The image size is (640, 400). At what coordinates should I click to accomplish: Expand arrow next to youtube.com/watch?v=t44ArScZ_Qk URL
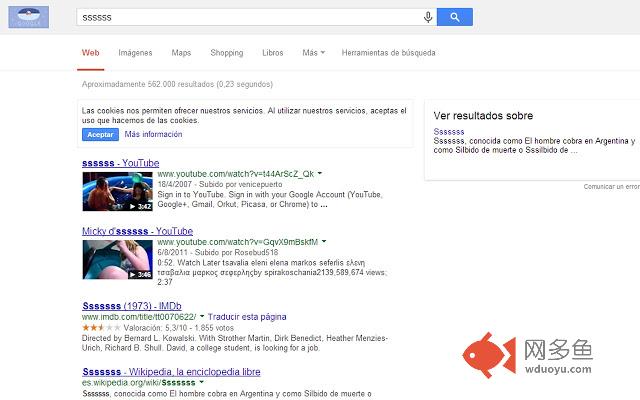click(320, 173)
